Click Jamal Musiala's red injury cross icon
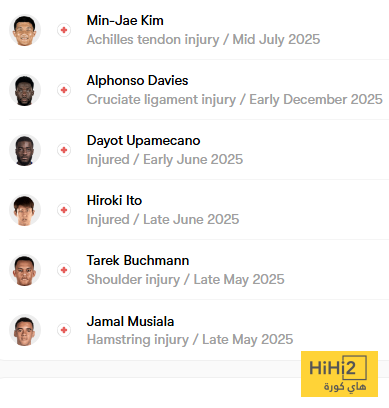Viewport: 389px width, 408px height. (x=64, y=330)
